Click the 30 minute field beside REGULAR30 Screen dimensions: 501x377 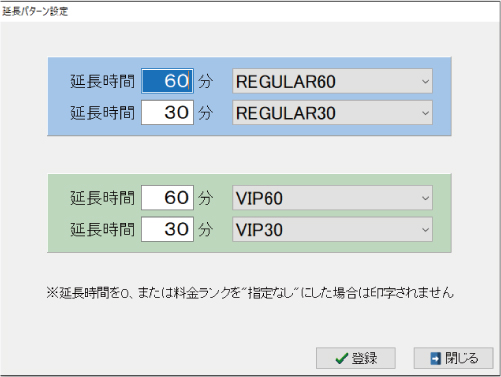tap(167, 113)
